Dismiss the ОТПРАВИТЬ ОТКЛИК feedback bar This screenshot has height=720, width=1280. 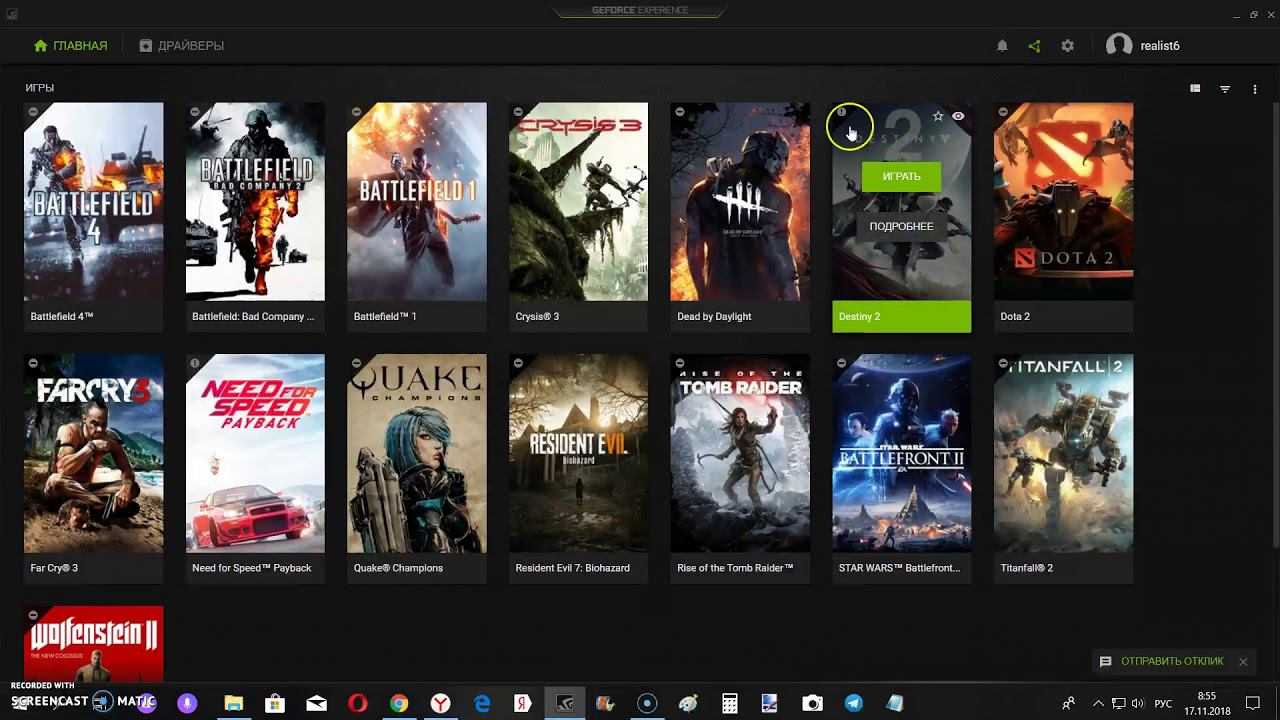[x=1243, y=662]
